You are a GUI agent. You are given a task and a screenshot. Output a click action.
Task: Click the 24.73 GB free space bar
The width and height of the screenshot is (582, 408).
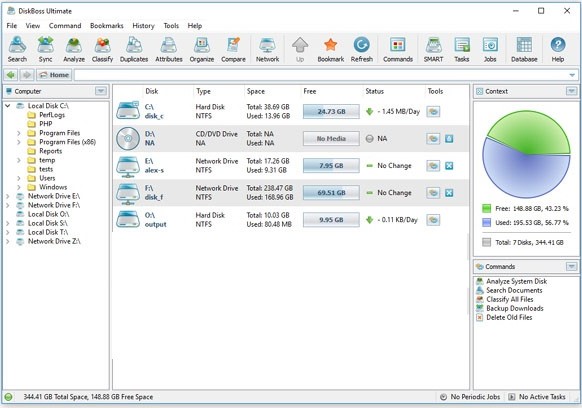(331, 111)
